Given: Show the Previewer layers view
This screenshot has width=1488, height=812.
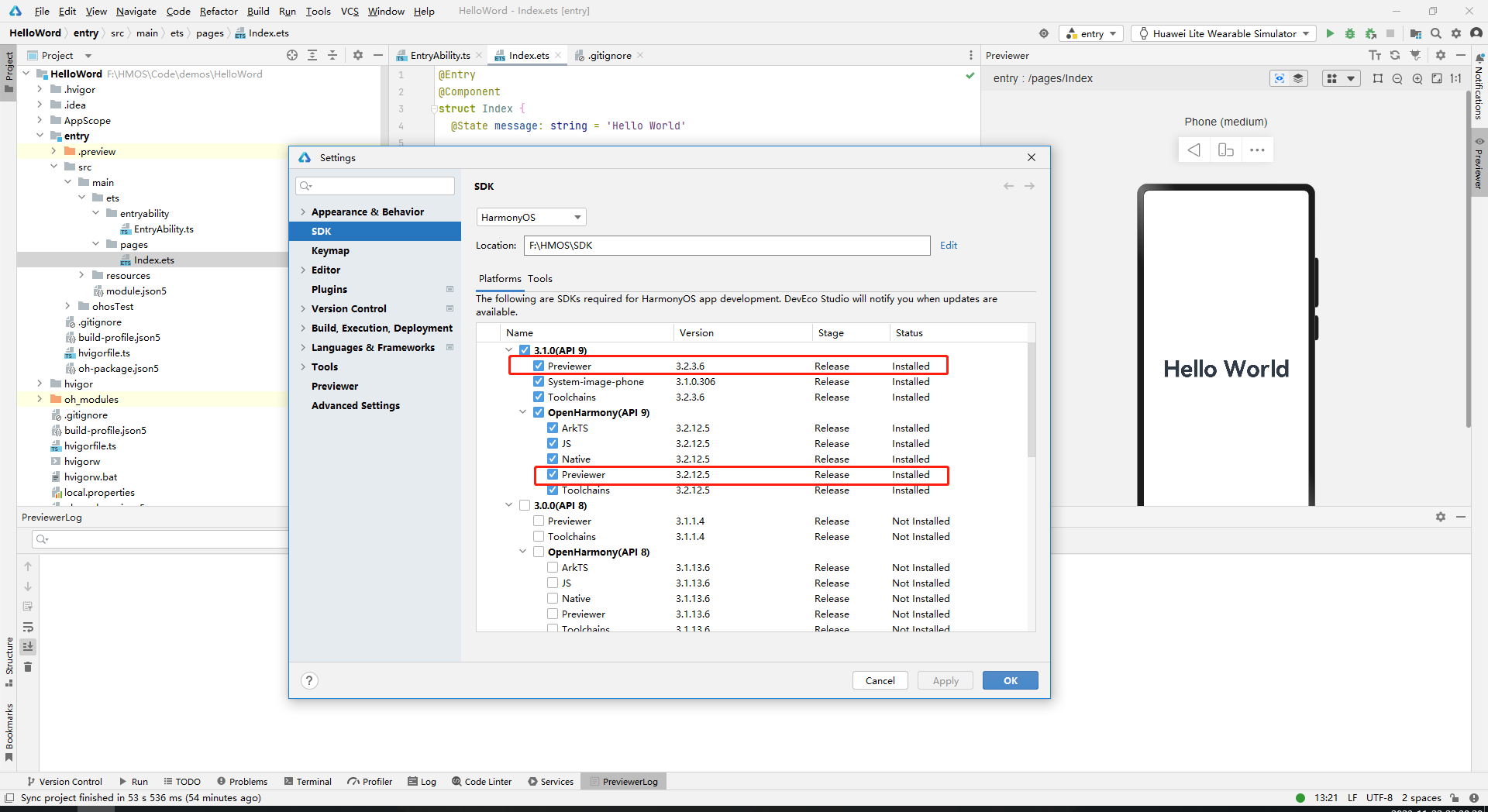Looking at the screenshot, I should tap(1298, 78).
